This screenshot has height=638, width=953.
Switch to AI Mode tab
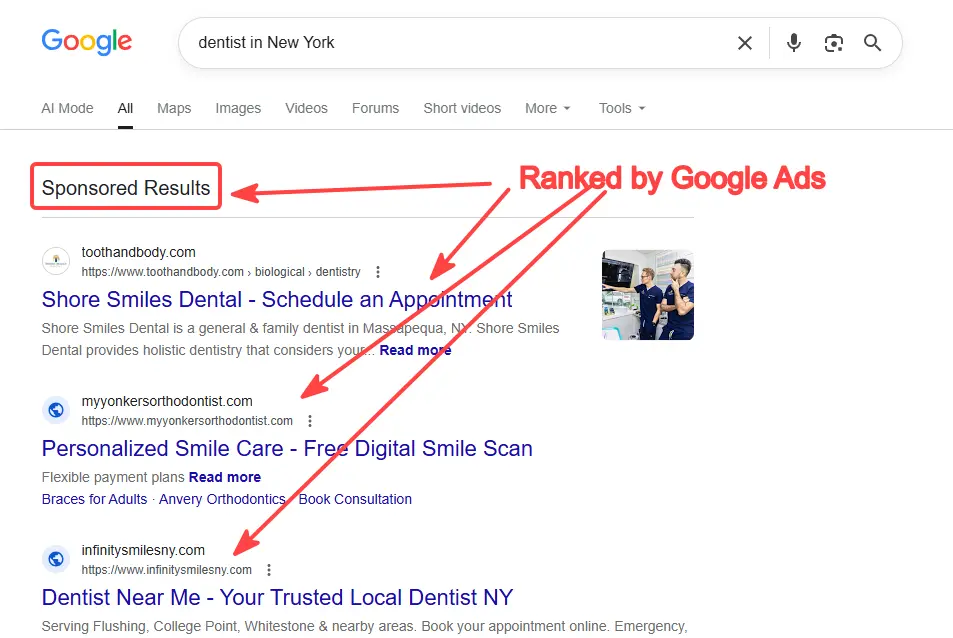[x=67, y=108]
